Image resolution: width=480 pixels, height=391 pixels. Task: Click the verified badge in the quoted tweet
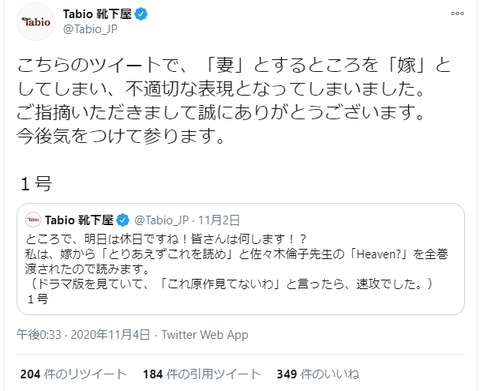point(123,220)
